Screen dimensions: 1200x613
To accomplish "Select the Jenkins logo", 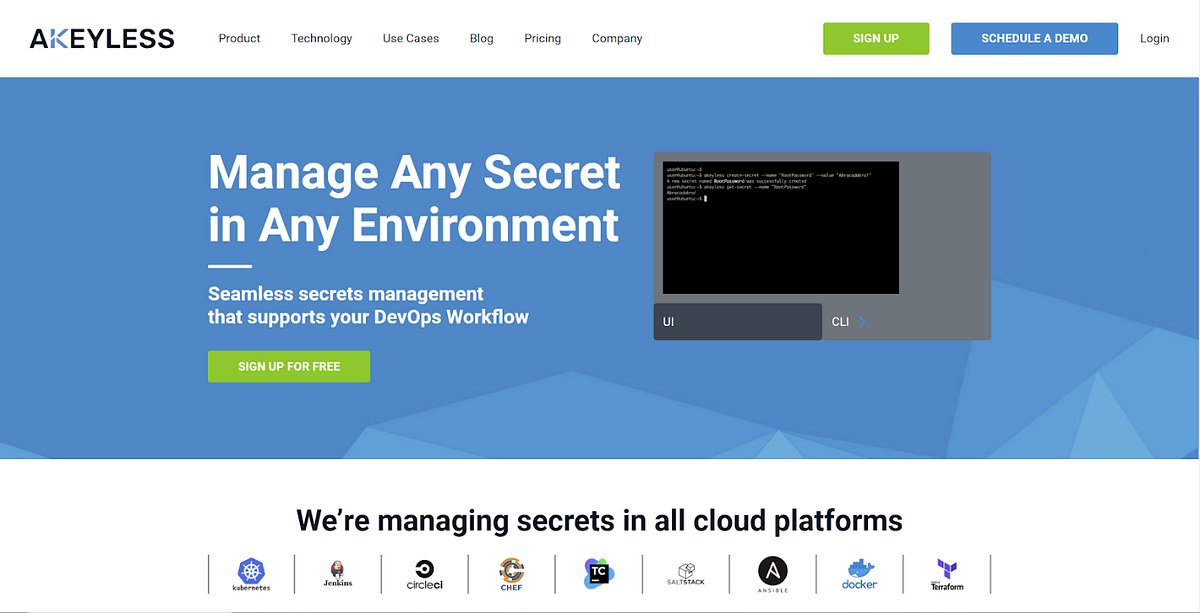I will click(338, 574).
